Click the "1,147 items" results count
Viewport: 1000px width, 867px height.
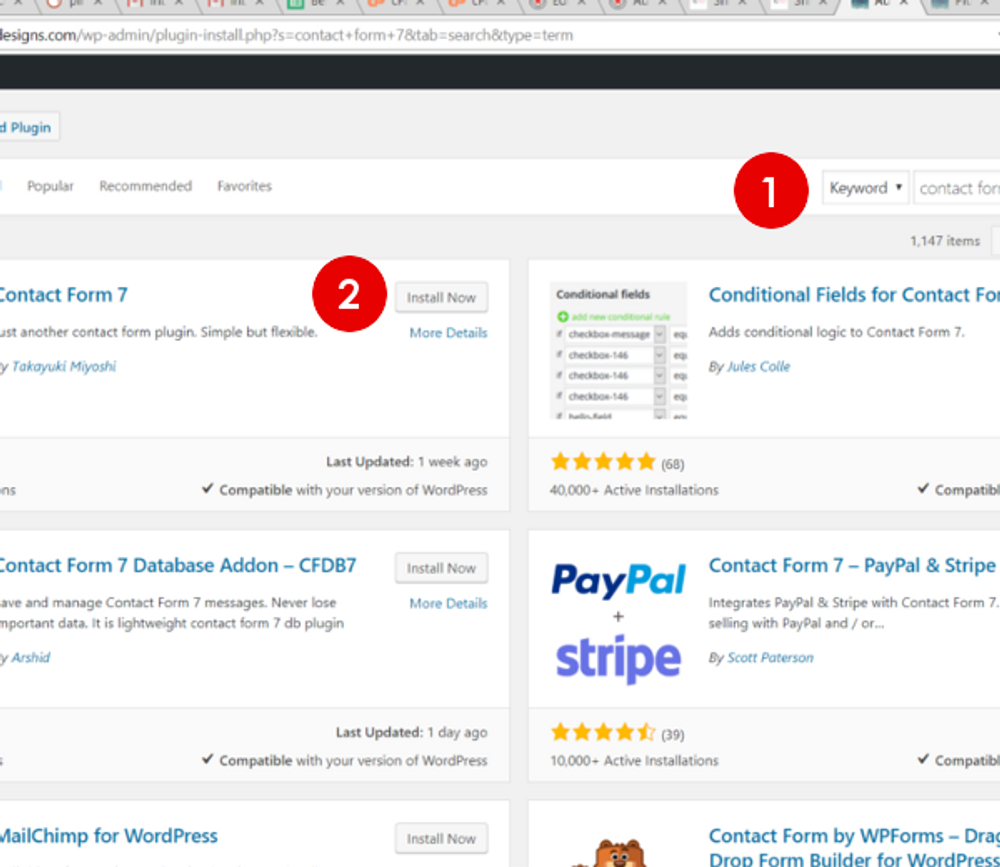(945, 241)
